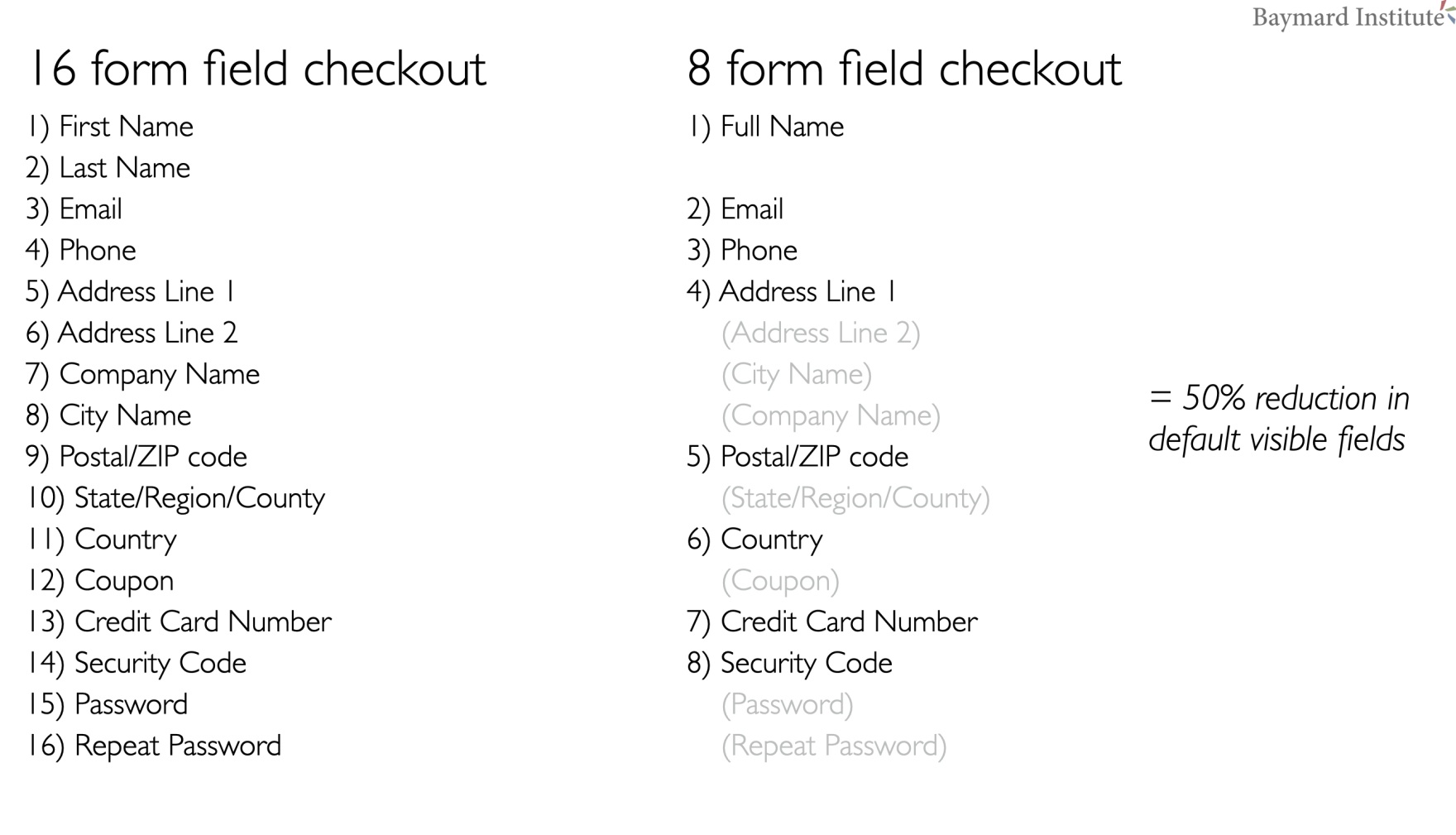Image resolution: width=1456 pixels, height=835 pixels.
Task: Select "Last Name" in the 16-field list
Action: [x=124, y=168]
